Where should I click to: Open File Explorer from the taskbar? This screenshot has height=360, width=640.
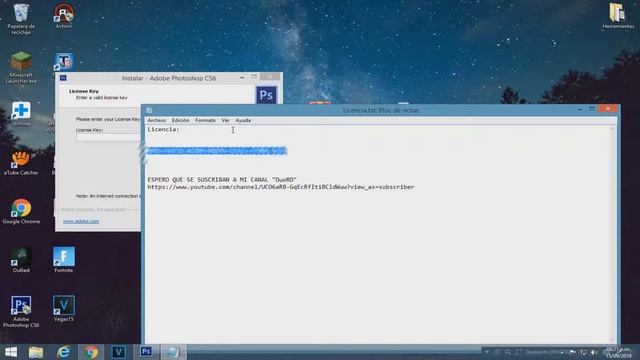(x=36, y=352)
